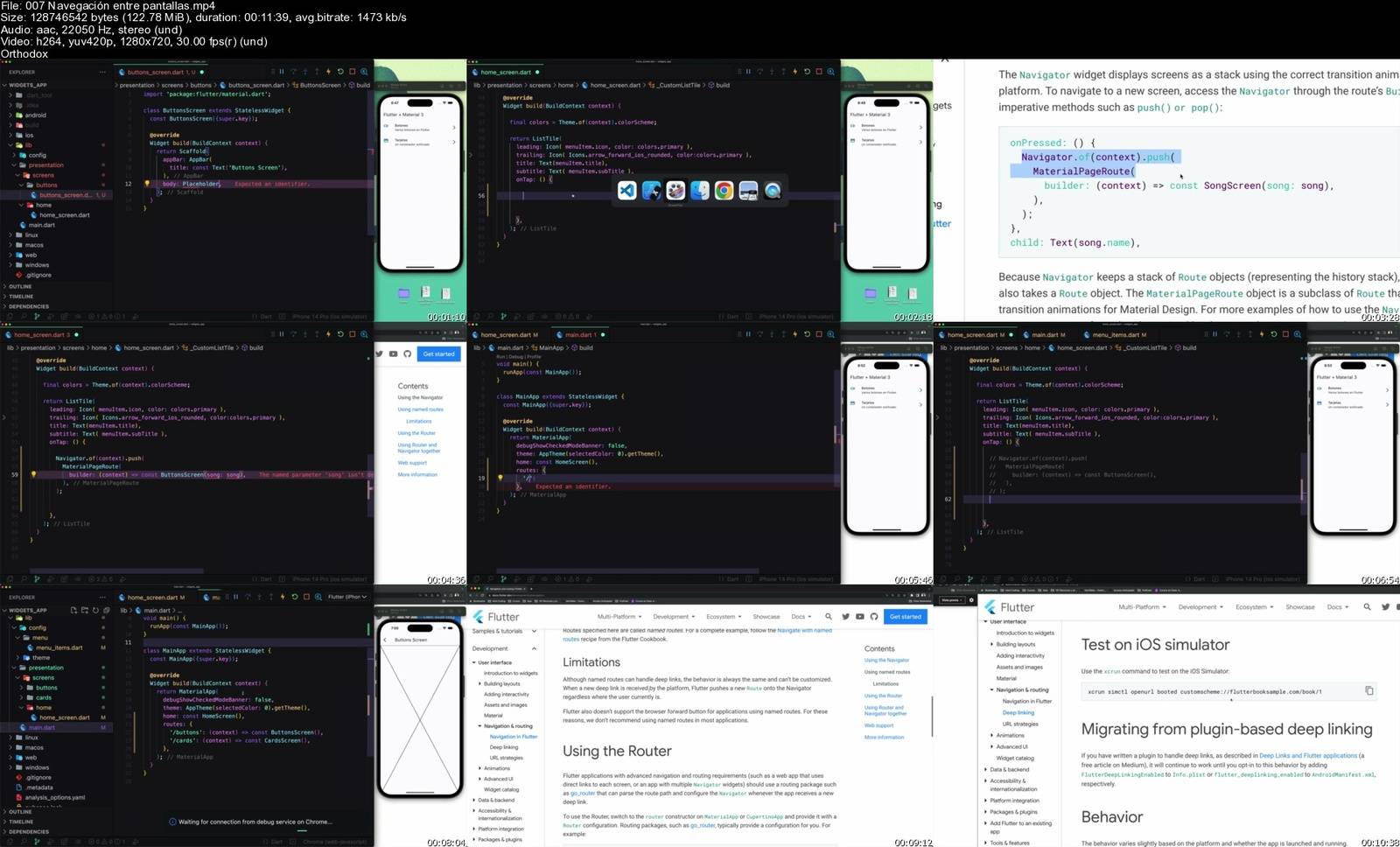Collapse Development section in 00:09:12 sidebar
Screen dimensions: 1400x847
504,648
